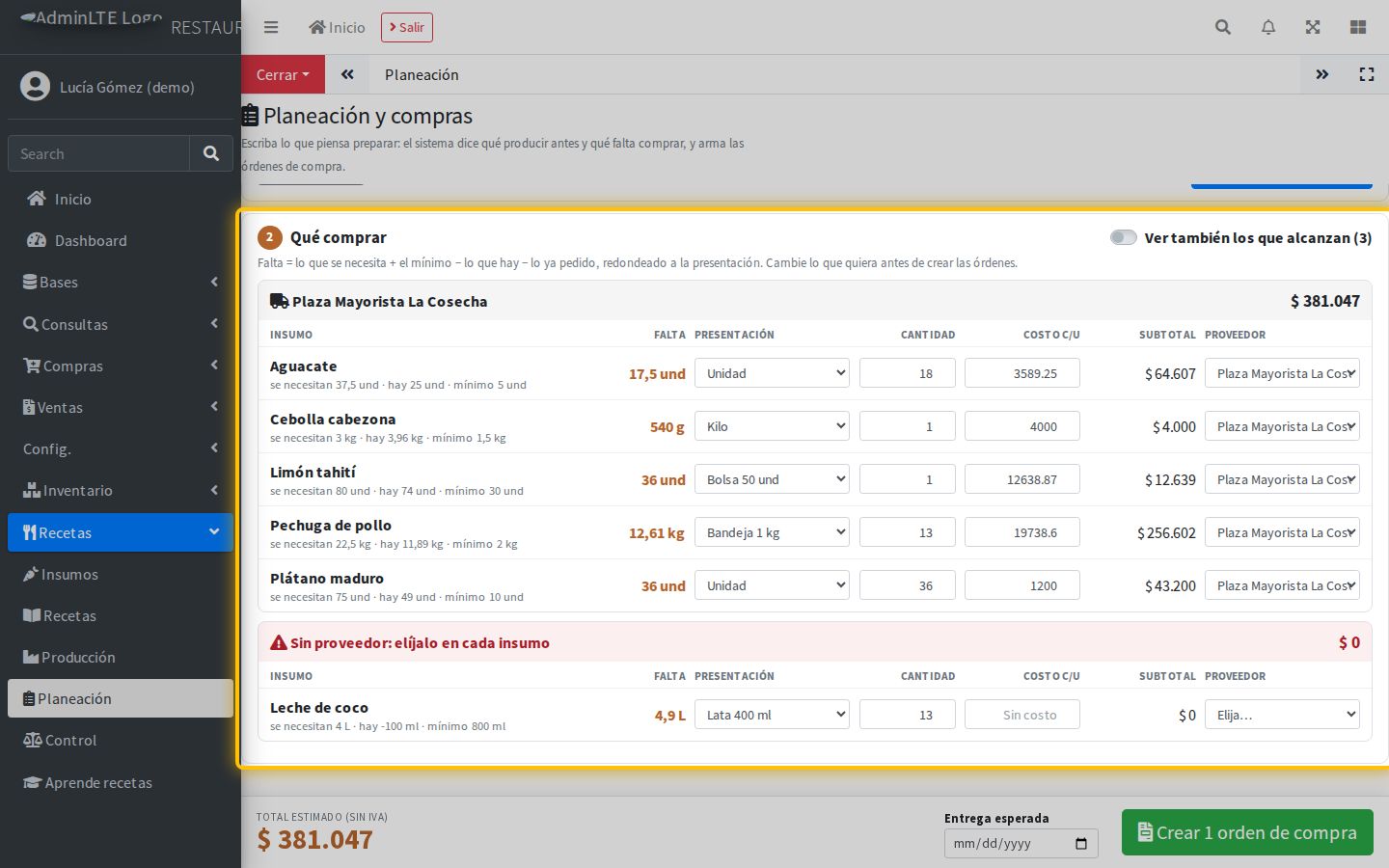Image resolution: width=1389 pixels, height=868 pixels.
Task: Select the Planeación tab
Action: point(422,74)
